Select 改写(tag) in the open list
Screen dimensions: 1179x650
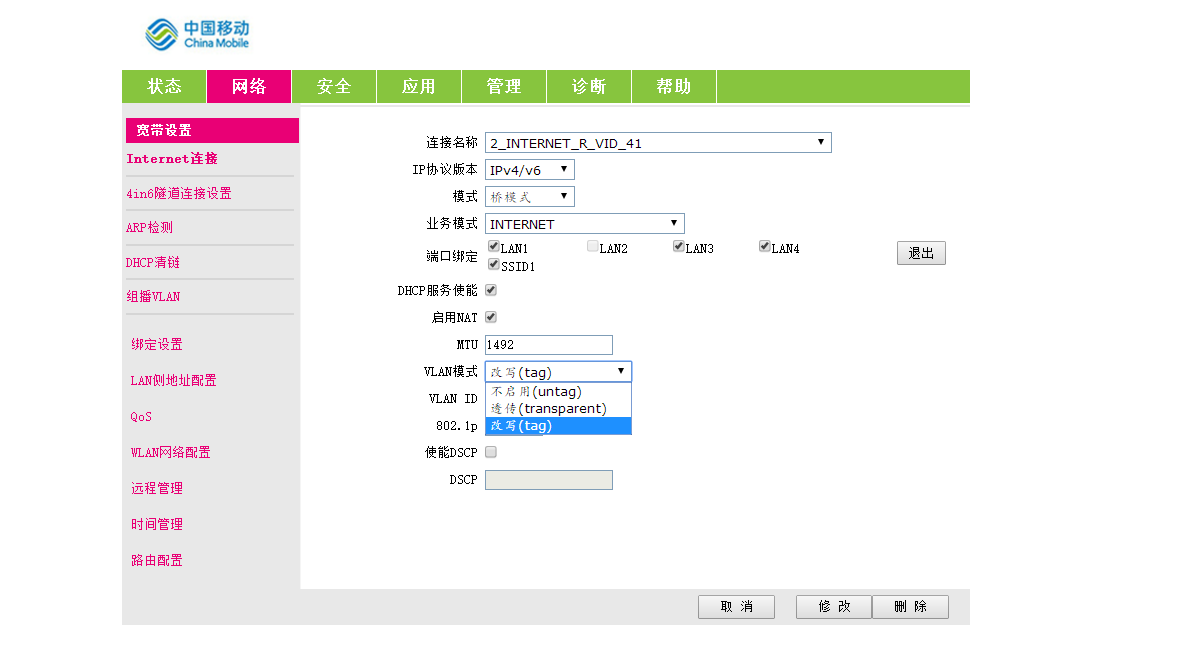click(x=558, y=426)
